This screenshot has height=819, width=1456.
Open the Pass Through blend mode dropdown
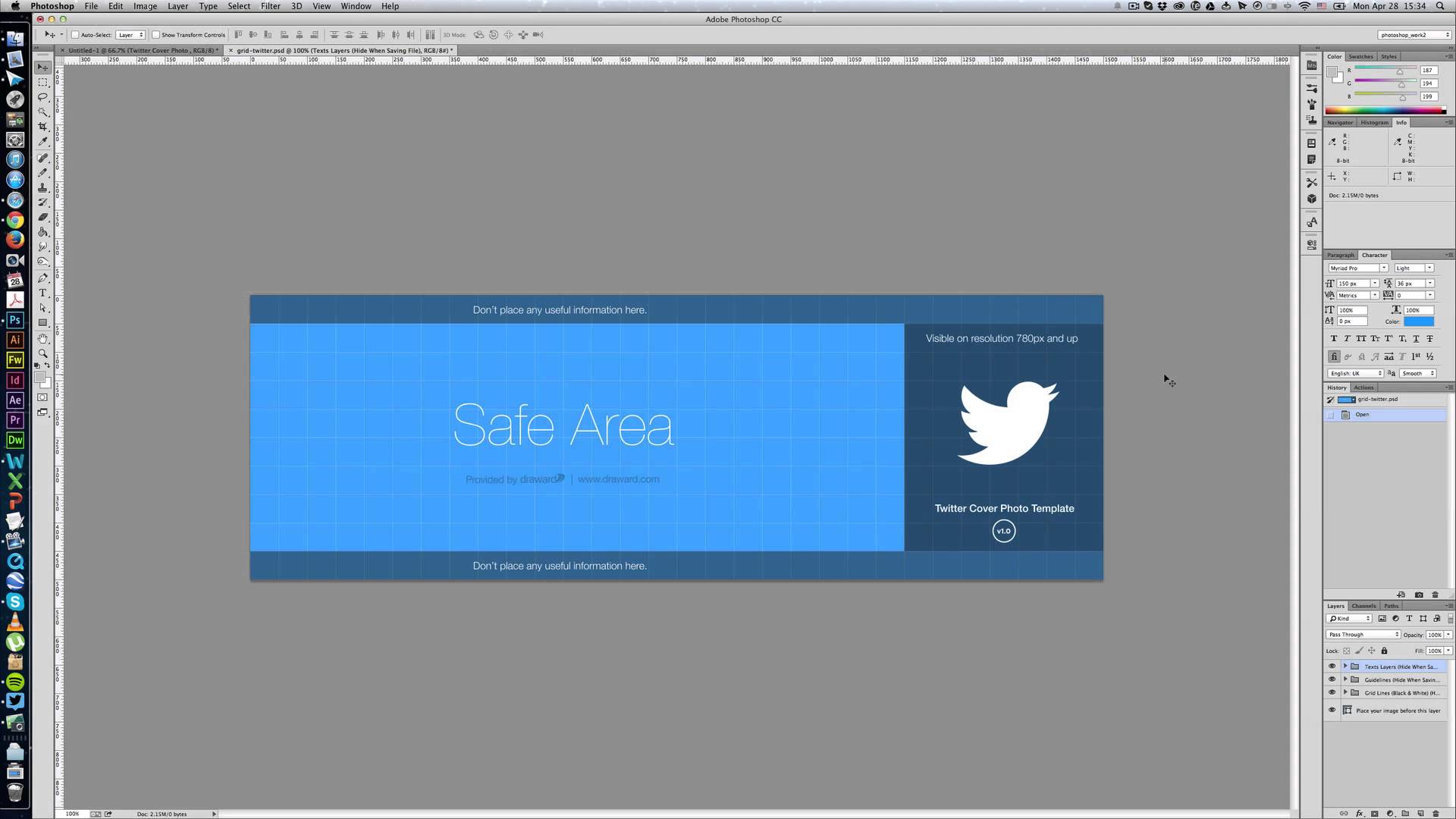(1363, 635)
